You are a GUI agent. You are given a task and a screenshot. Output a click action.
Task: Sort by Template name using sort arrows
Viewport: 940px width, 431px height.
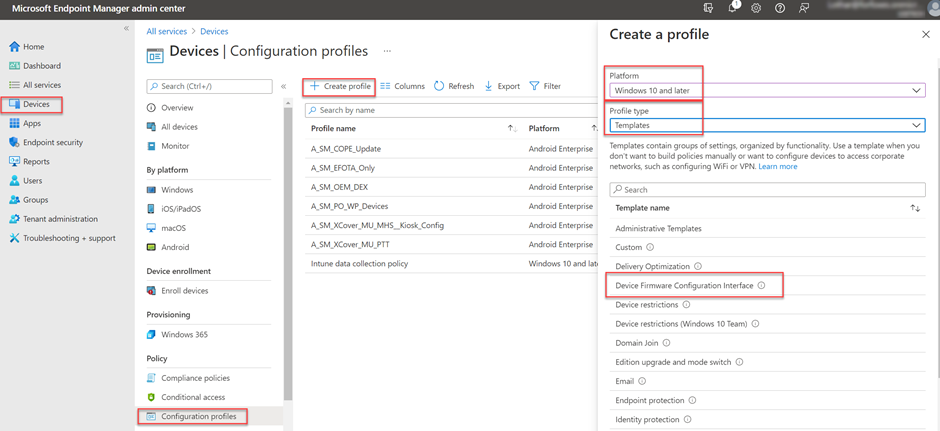[915, 208]
